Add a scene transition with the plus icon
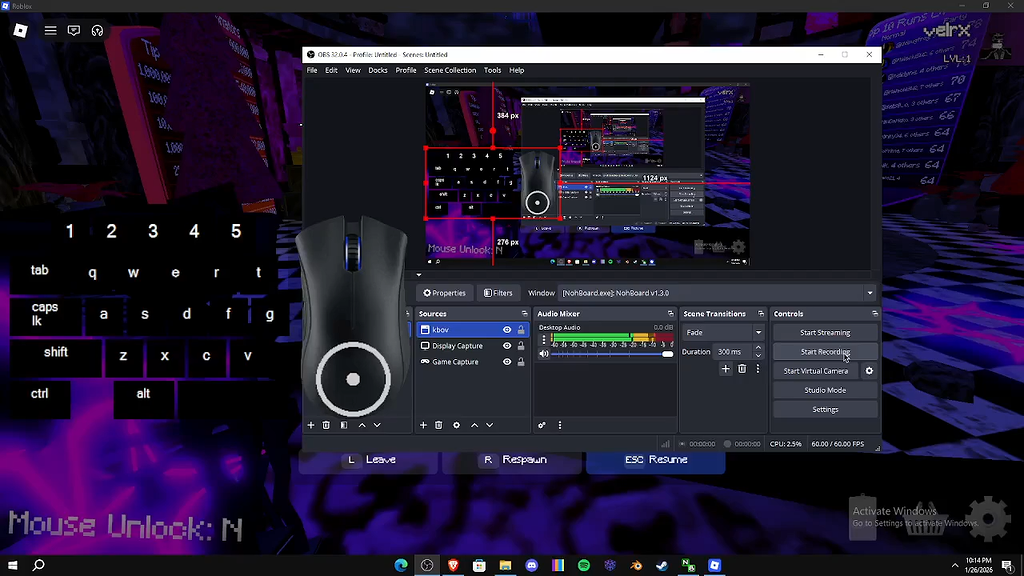 pos(726,369)
